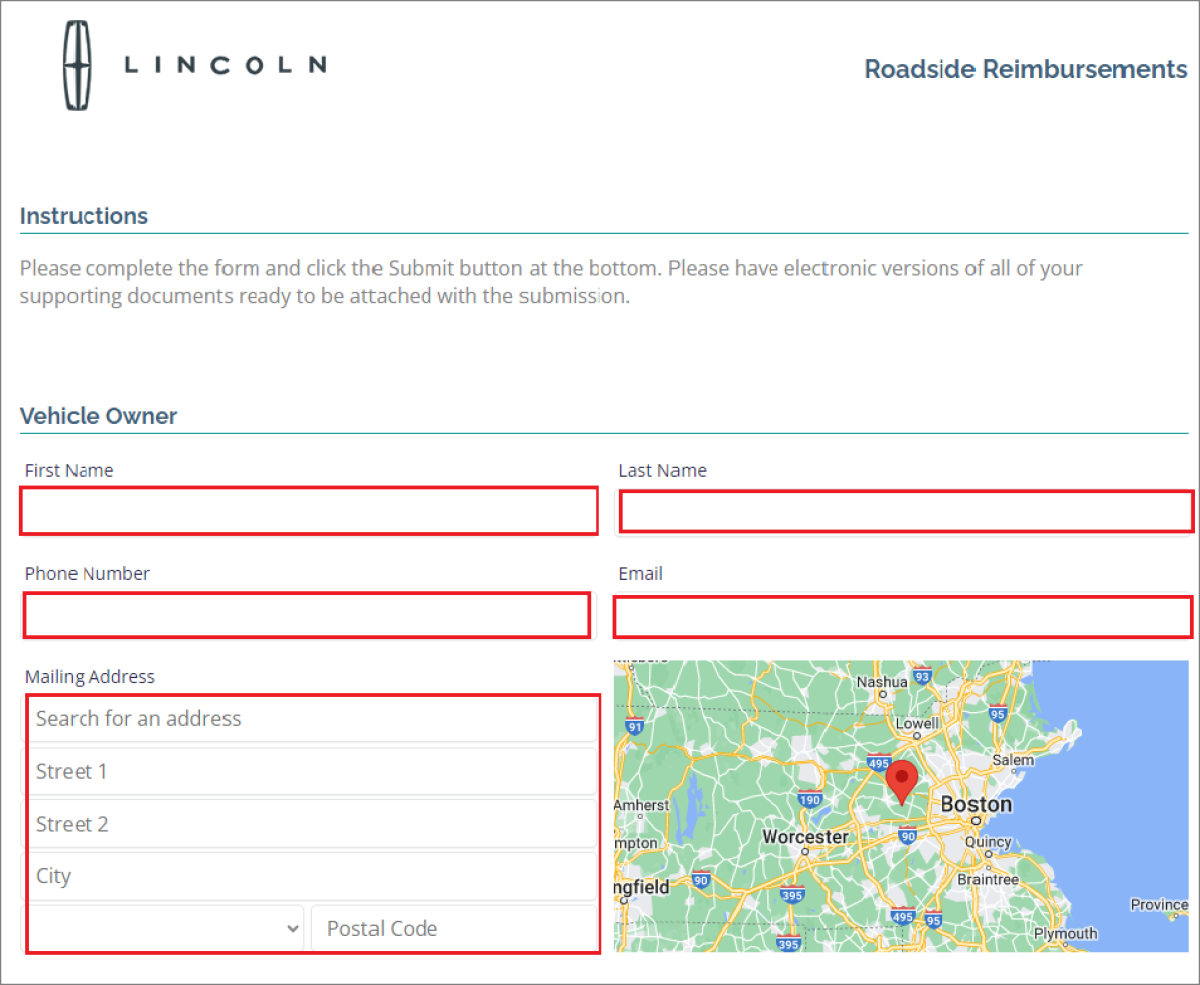Click the Lincoln logo emblem
Image resolution: width=1200 pixels, height=985 pixels.
pyautogui.click(x=79, y=64)
